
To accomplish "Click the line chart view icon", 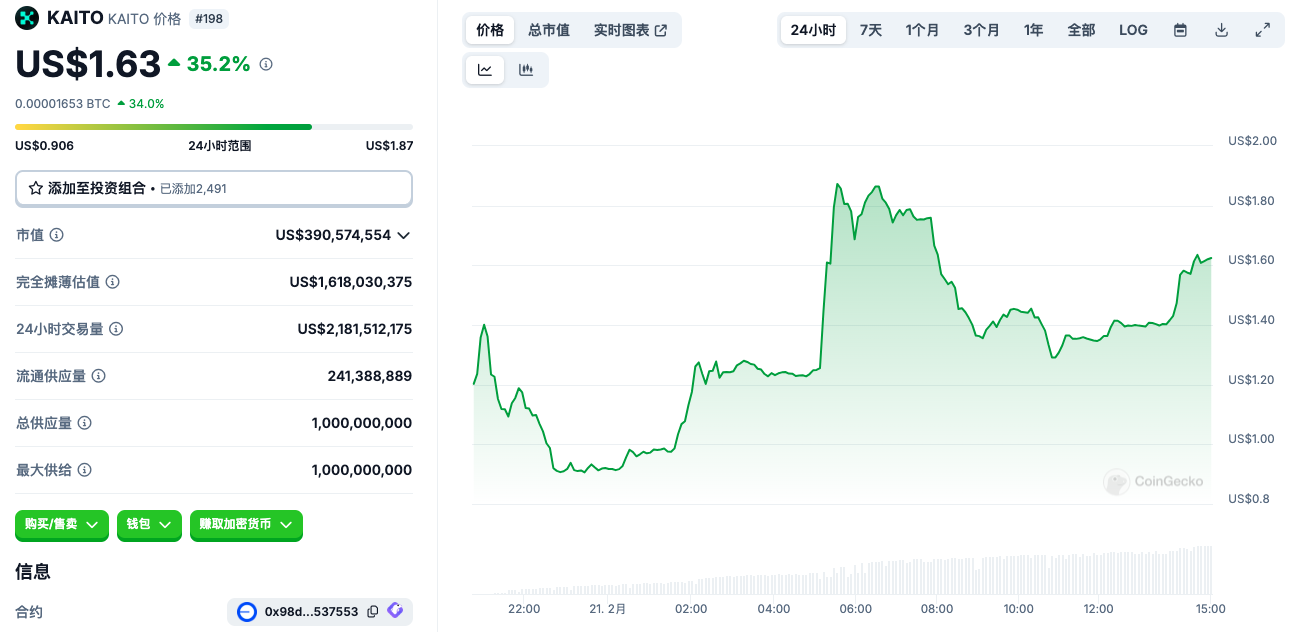I will click(x=485, y=70).
